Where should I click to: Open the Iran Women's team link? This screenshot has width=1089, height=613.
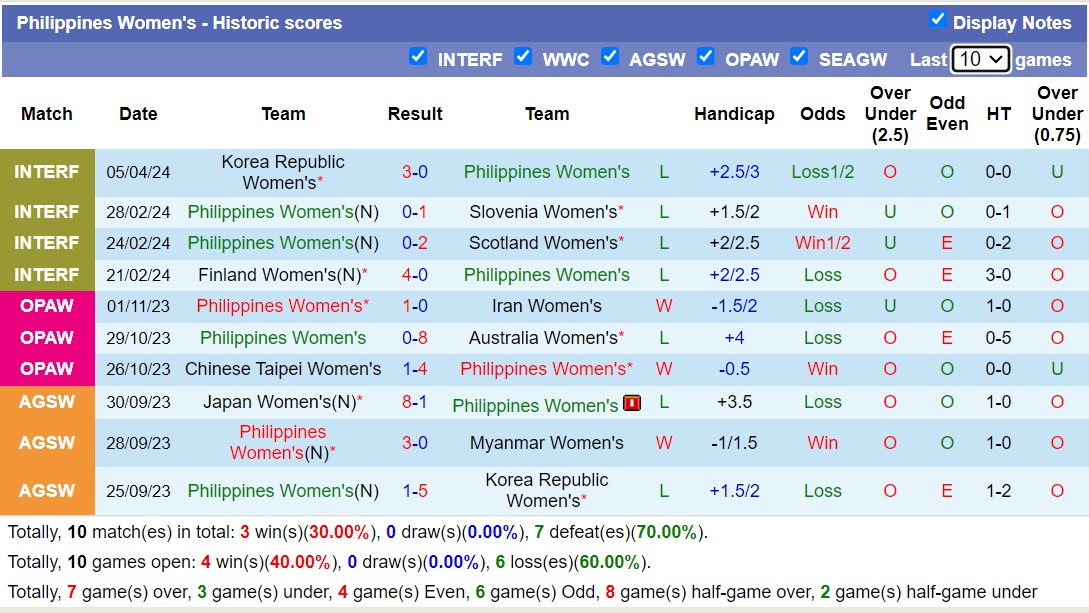pos(547,306)
